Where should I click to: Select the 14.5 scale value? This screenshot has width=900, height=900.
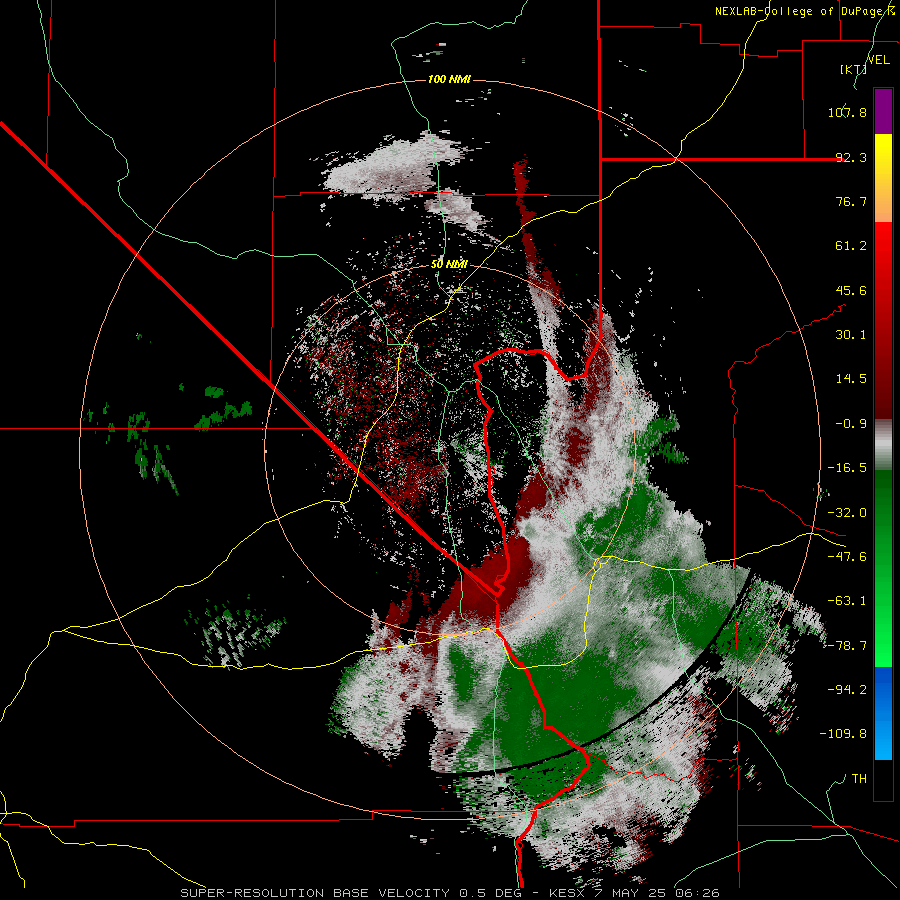851,379
